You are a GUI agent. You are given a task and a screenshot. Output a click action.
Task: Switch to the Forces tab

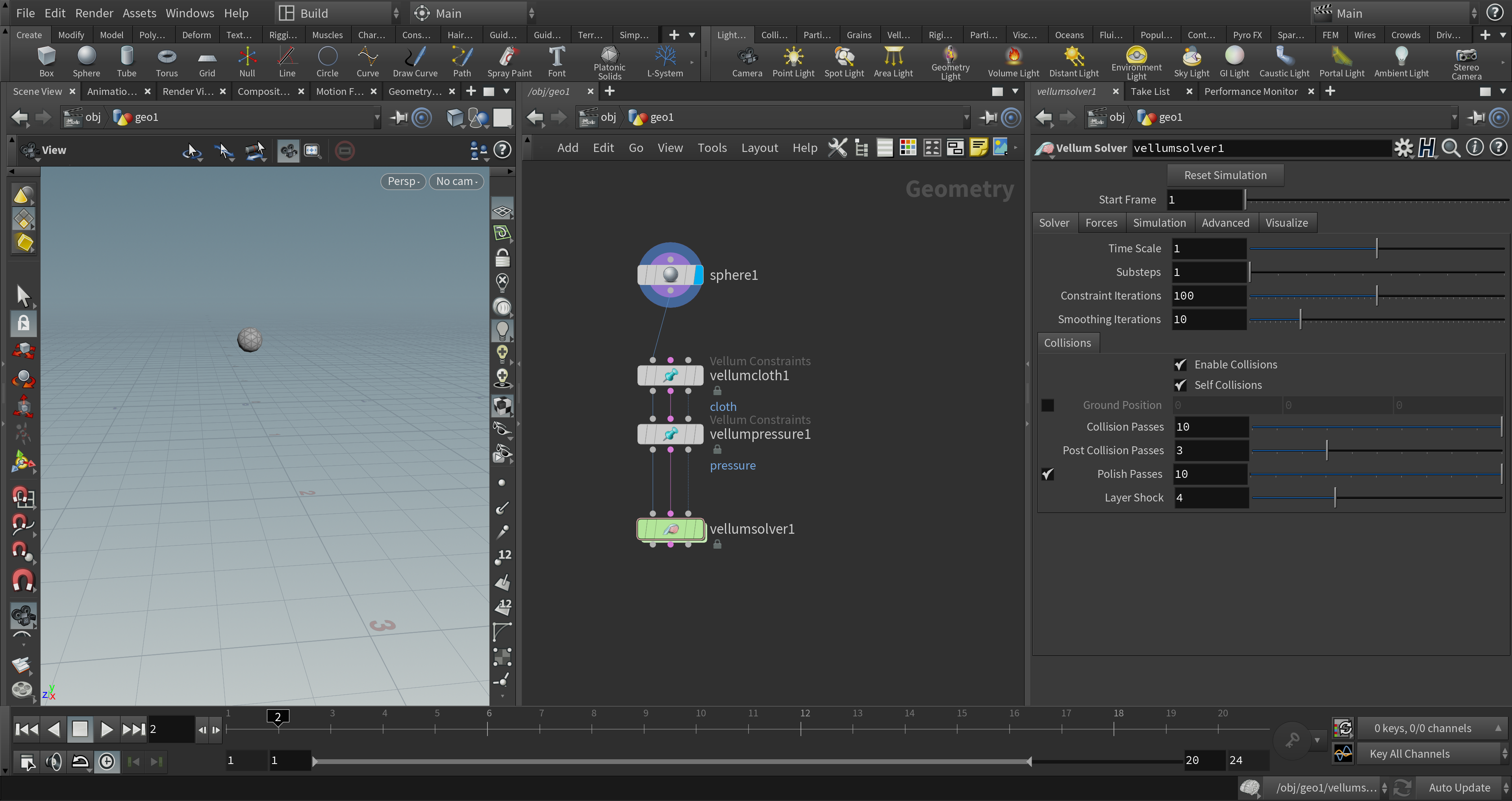1101,223
